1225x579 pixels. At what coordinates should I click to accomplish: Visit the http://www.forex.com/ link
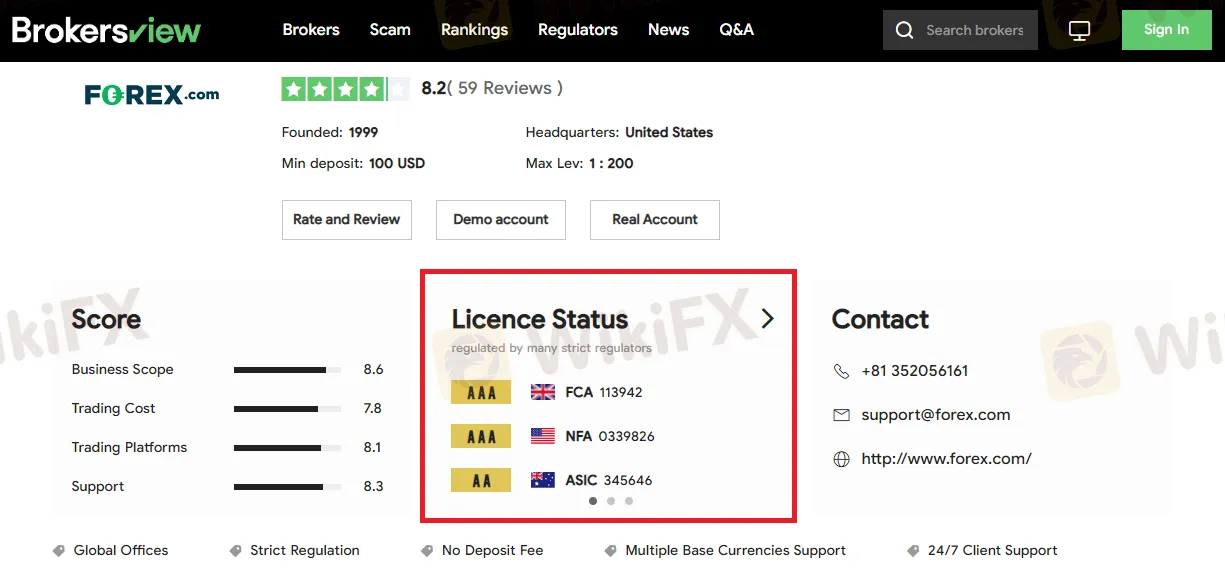point(946,459)
